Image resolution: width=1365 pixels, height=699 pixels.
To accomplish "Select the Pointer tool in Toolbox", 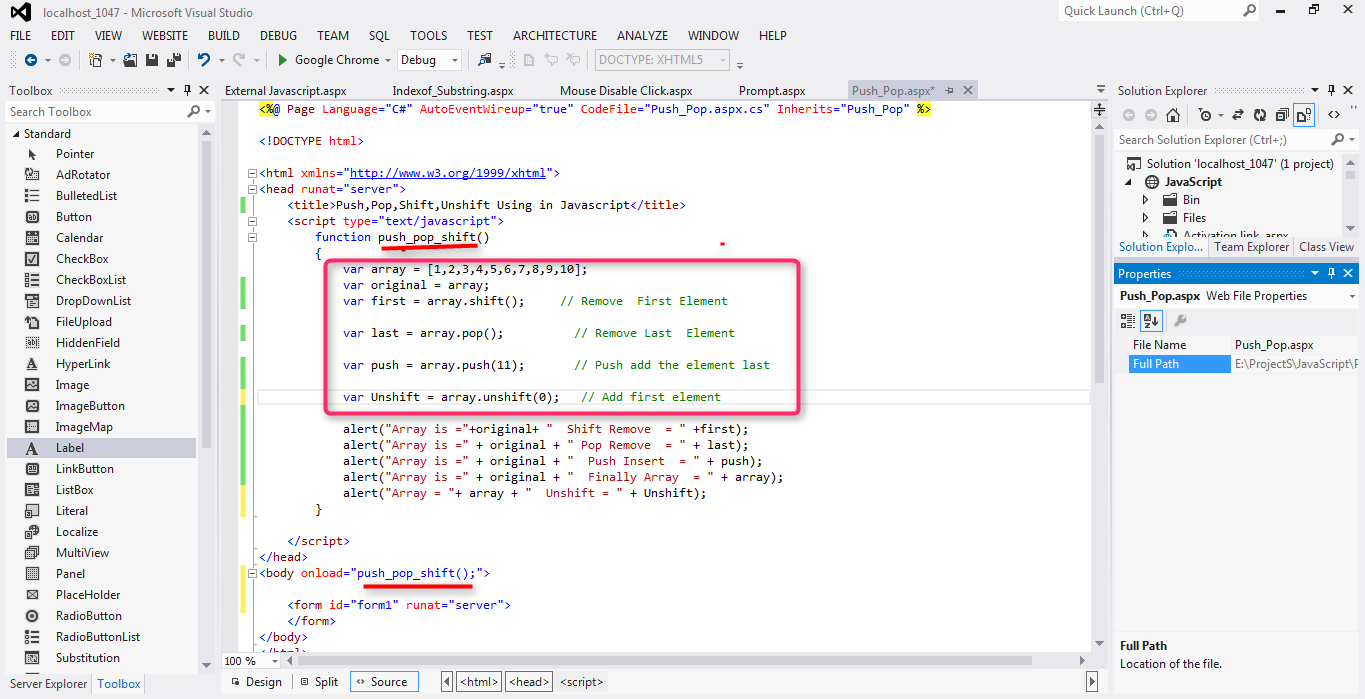I will [x=75, y=154].
